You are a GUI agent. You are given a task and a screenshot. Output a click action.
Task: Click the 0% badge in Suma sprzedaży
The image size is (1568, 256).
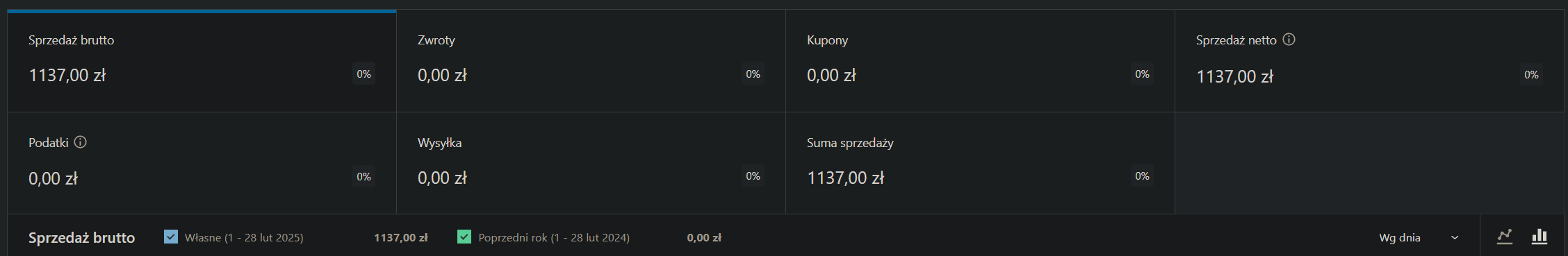[1142, 176]
